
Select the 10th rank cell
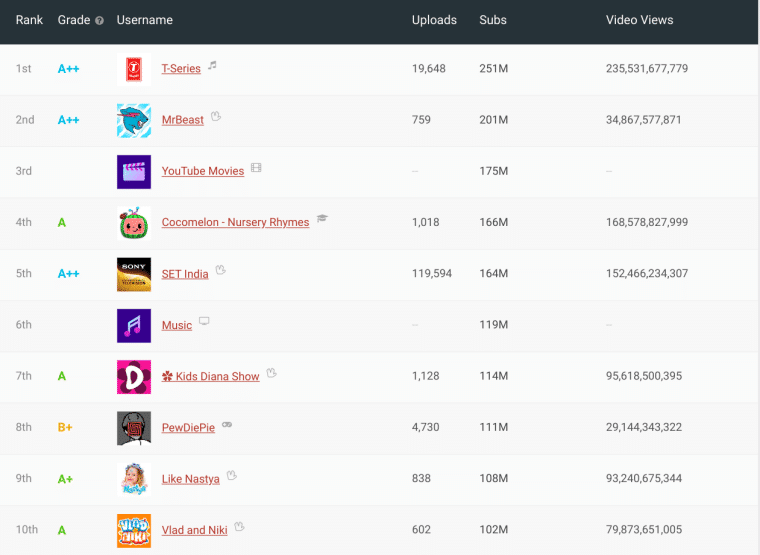[x=27, y=530]
